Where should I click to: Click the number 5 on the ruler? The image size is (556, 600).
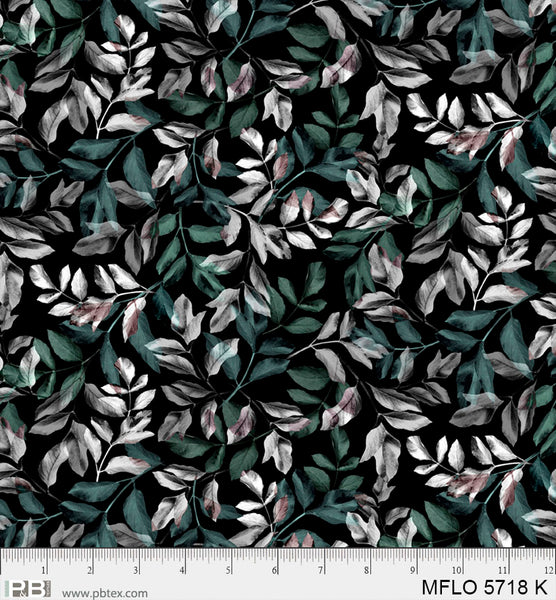click(228, 571)
